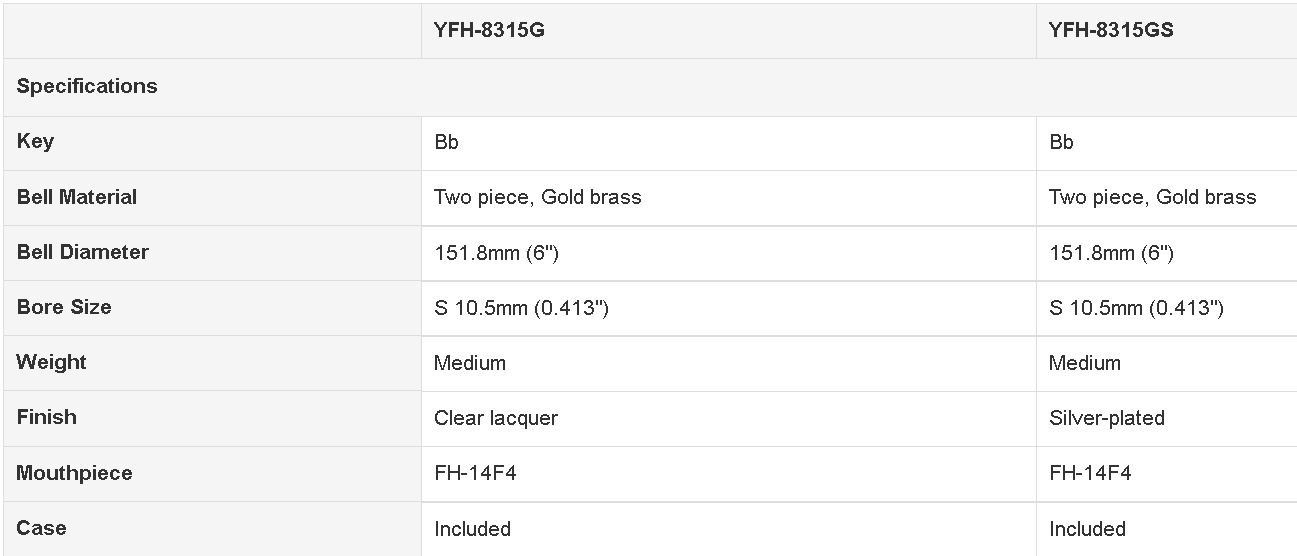
Task: Click YFH-8315GS's bore size S 10.5mm value
Action: pyautogui.click(x=1136, y=308)
